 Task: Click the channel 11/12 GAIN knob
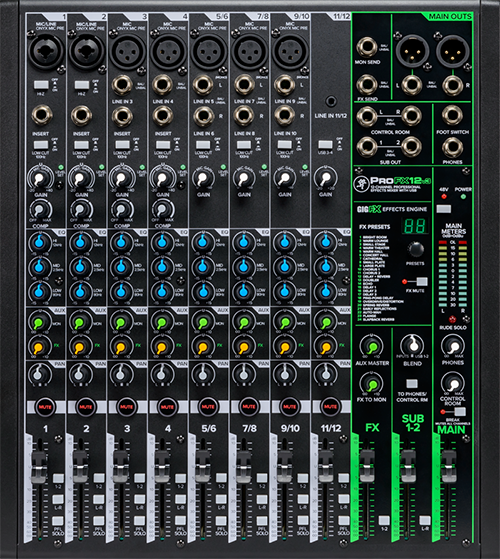pos(325,178)
